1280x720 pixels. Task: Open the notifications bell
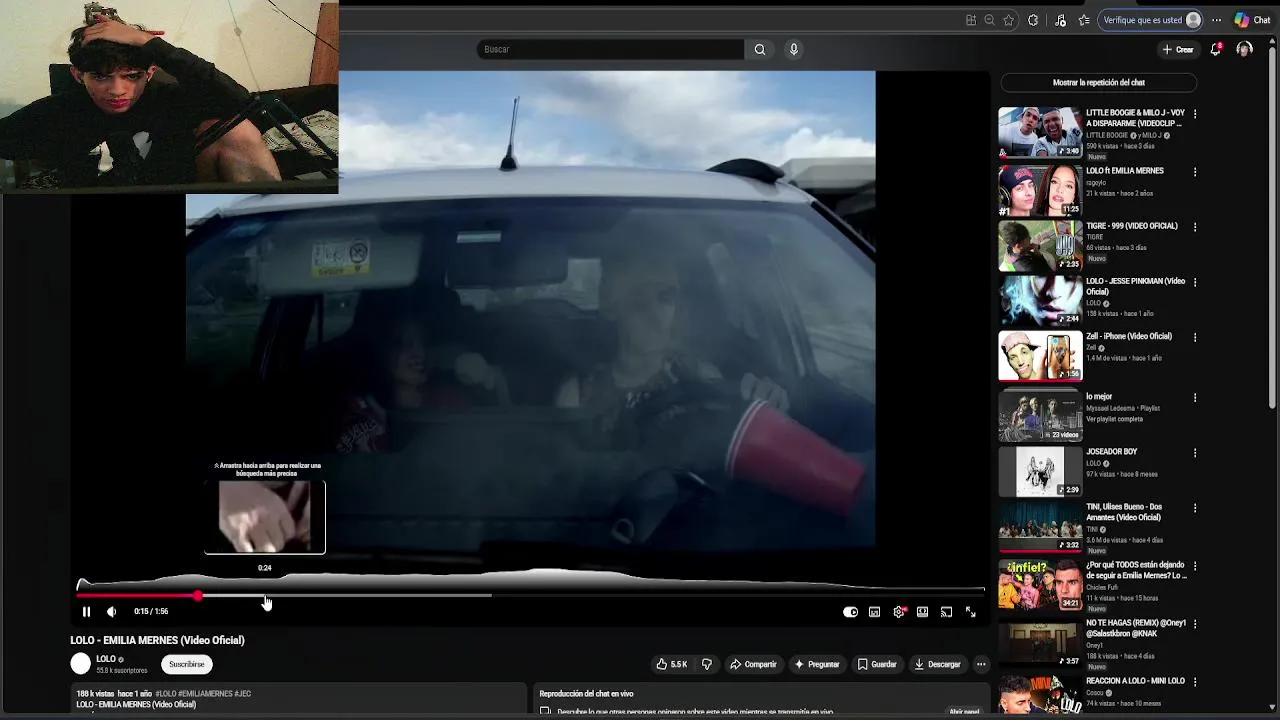(x=1216, y=49)
